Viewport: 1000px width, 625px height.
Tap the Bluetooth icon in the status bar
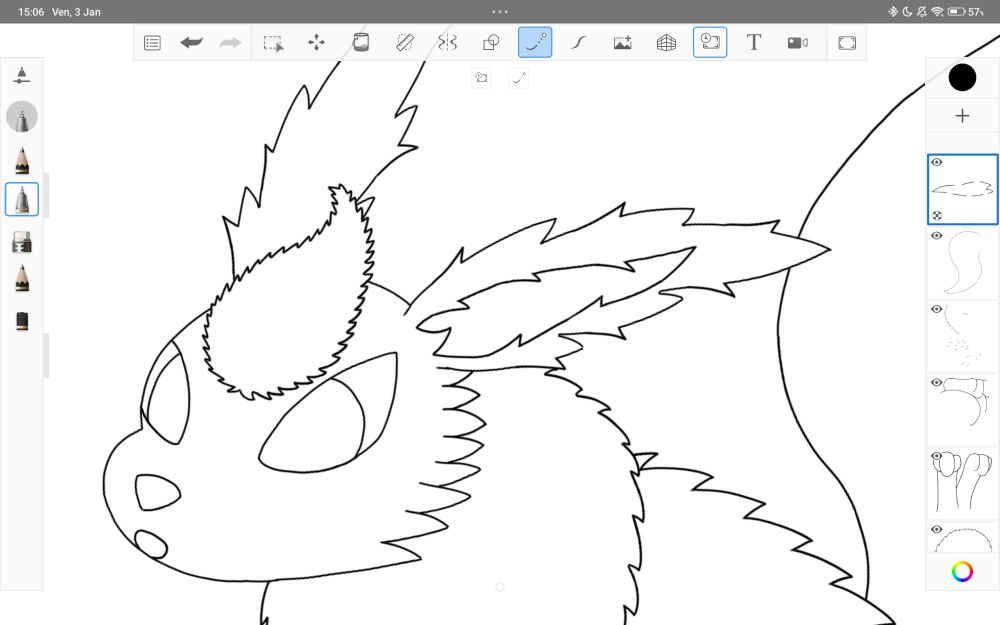(893, 11)
